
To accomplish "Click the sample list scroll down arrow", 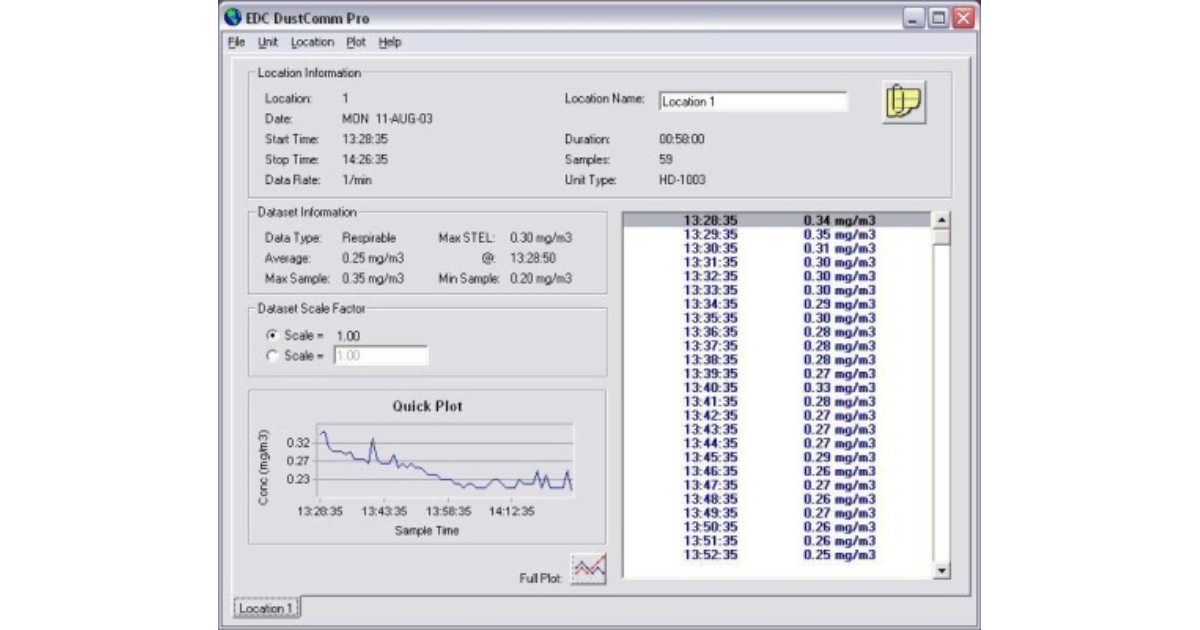I will tap(942, 570).
